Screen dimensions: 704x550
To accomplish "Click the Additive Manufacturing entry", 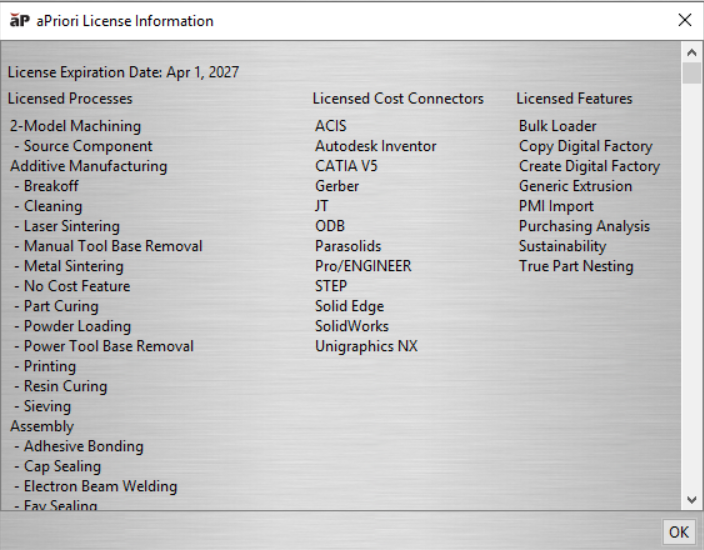I will [x=88, y=166].
